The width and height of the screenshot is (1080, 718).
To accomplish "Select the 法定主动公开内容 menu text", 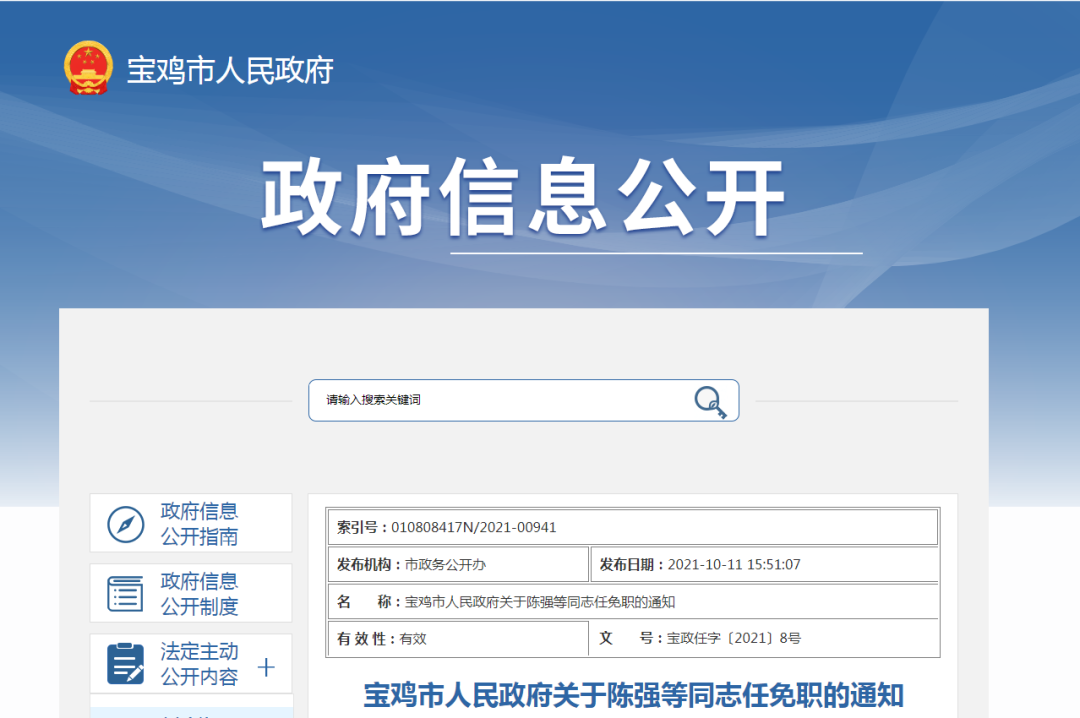I will click(199, 664).
